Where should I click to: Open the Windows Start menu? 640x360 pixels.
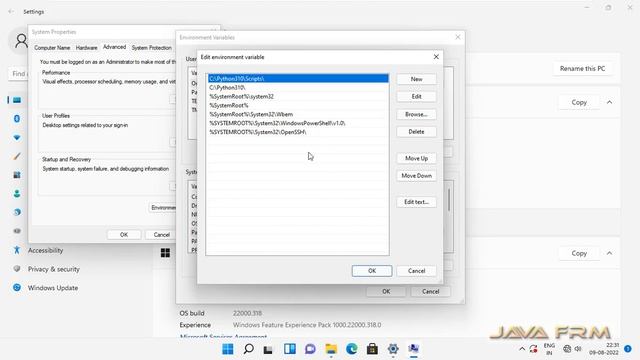[228, 349]
